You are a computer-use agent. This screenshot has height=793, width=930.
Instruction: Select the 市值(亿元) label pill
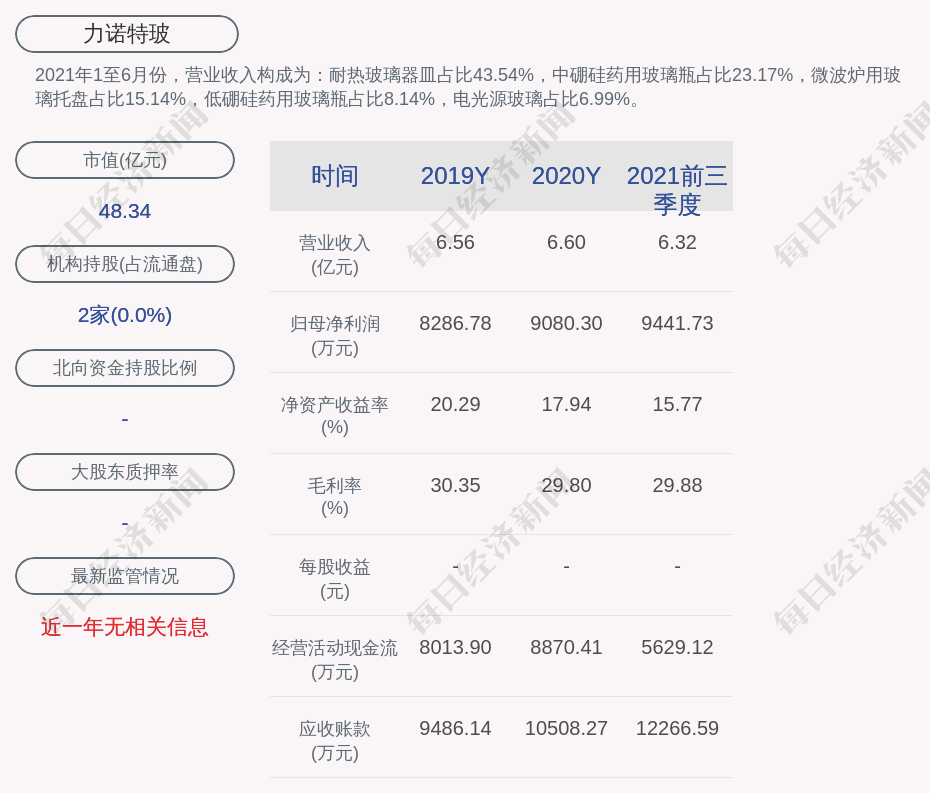(x=125, y=160)
